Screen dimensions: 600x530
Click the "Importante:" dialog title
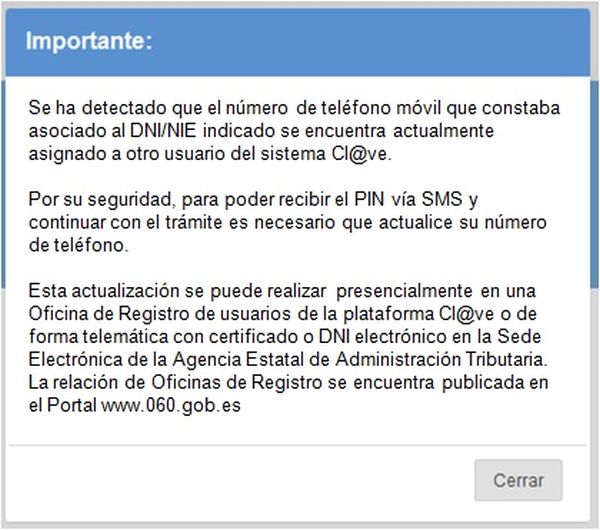click(89, 43)
